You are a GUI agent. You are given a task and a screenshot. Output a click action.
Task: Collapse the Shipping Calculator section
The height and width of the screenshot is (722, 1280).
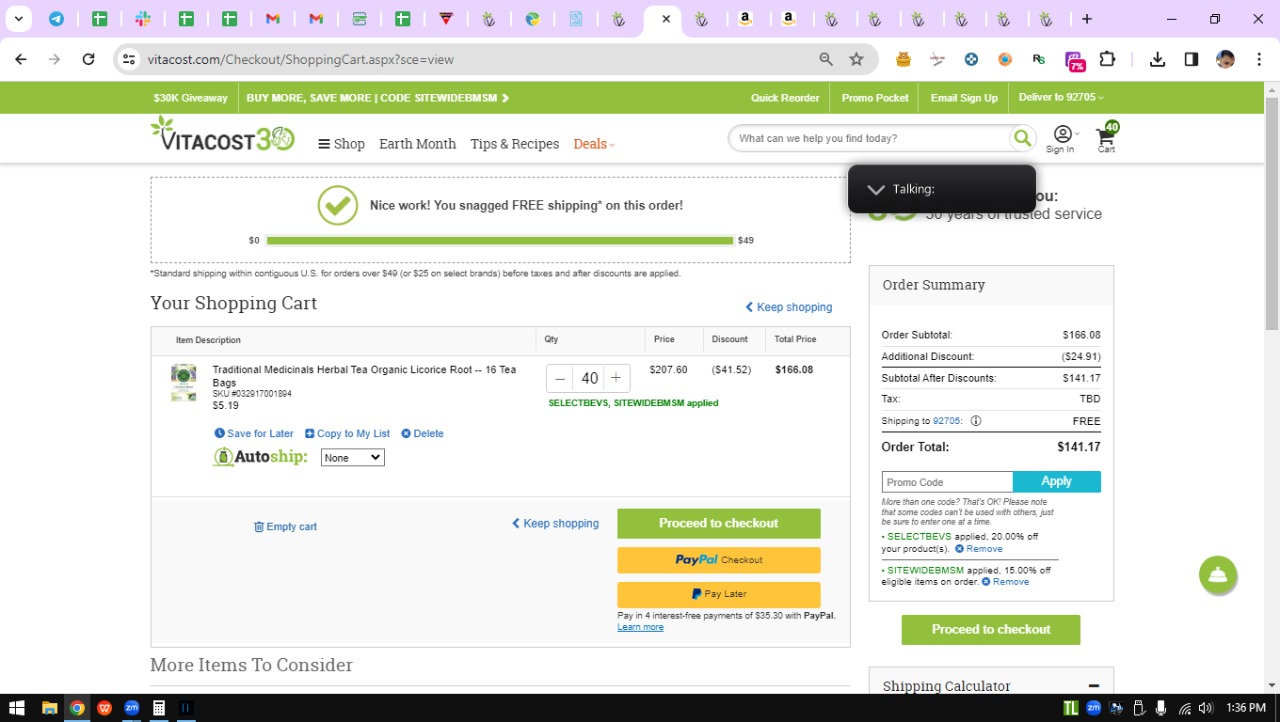pyautogui.click(x=1094, y=686)
